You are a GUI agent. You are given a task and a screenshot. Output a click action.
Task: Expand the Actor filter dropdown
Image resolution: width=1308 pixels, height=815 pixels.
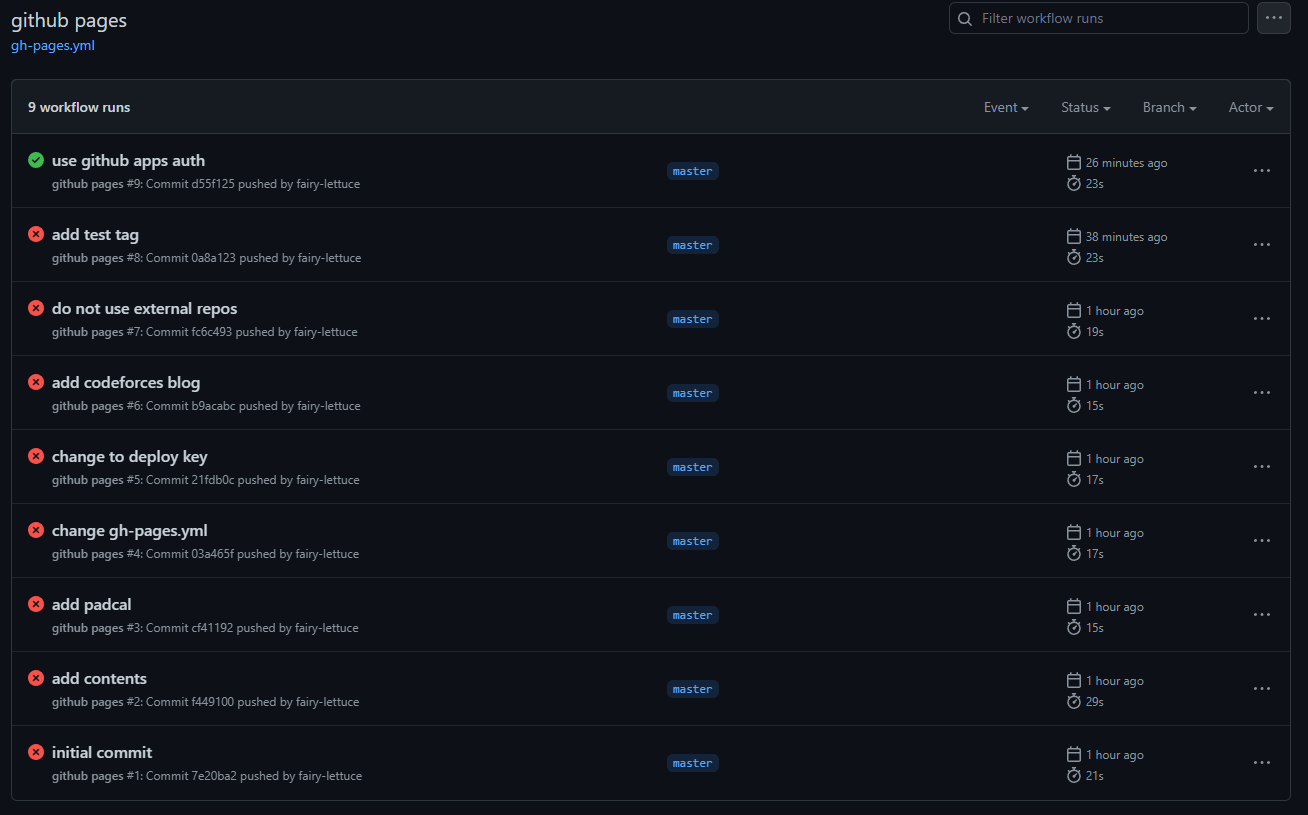pyautogui.click(x=1251, y=107)
